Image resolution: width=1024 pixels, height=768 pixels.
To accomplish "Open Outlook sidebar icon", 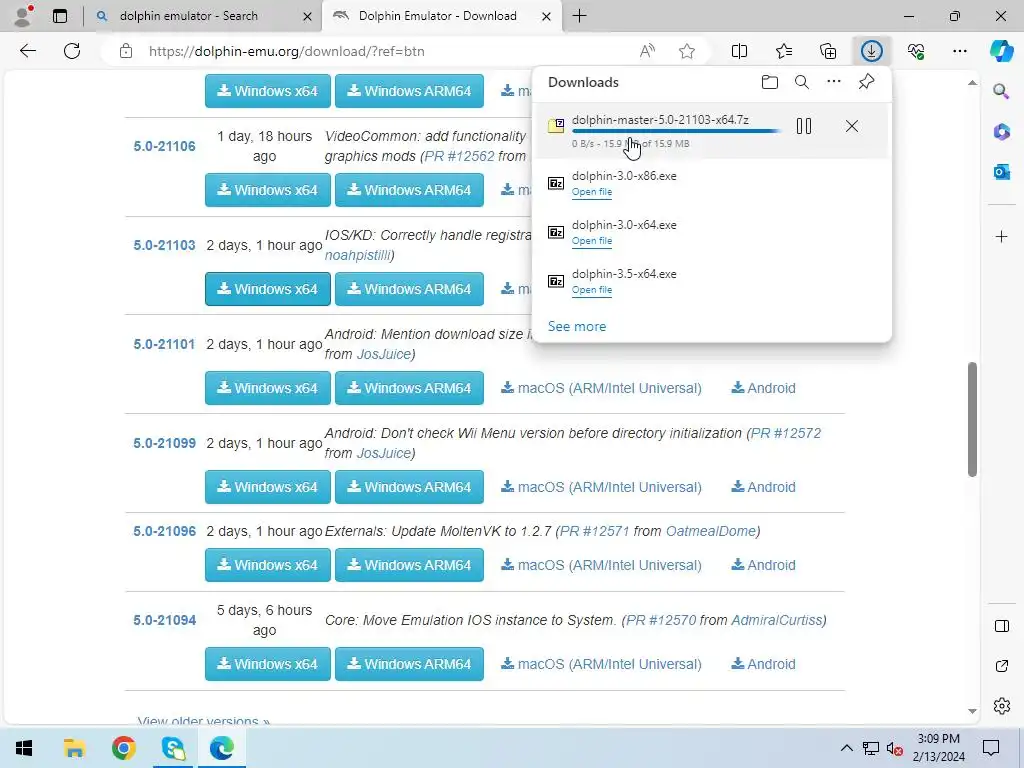I will point(1002,172).
